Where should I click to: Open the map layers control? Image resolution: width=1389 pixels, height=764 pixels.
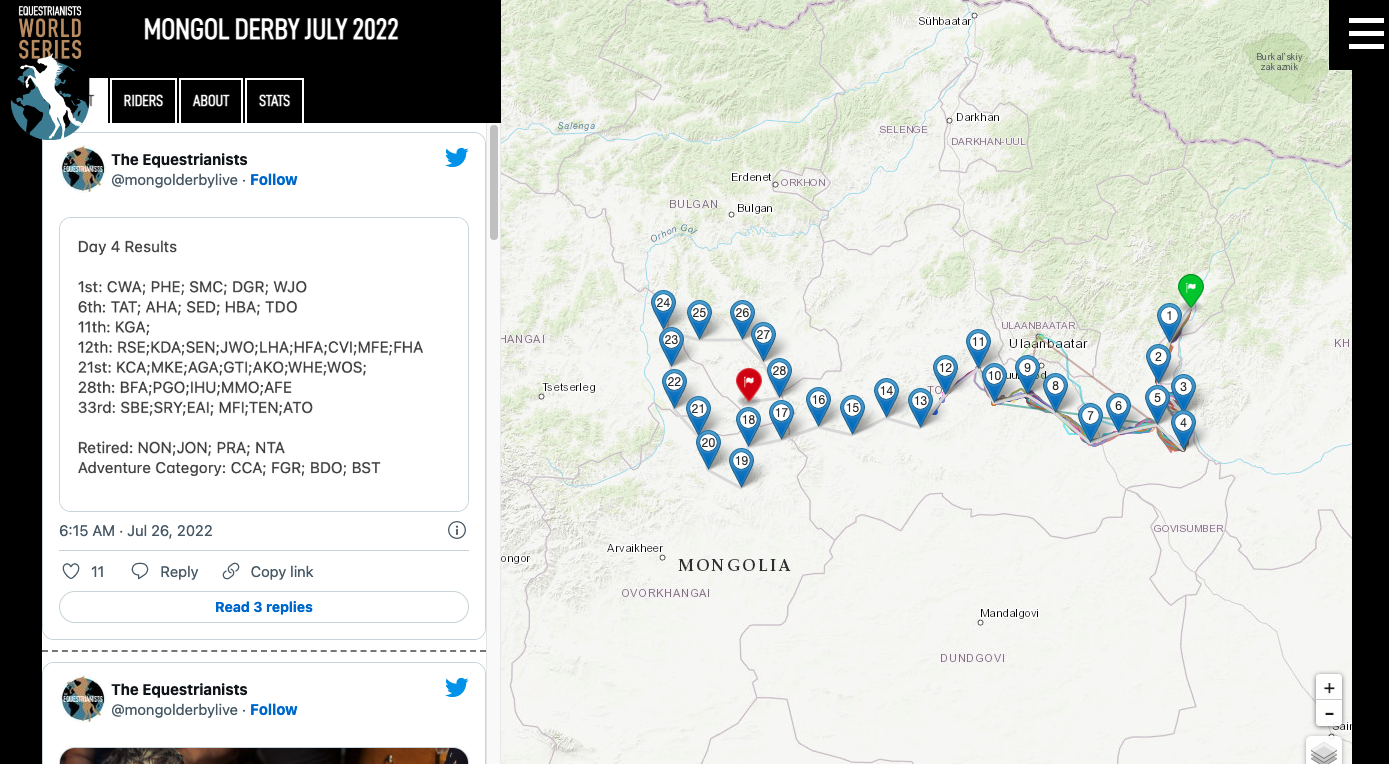1324,752
